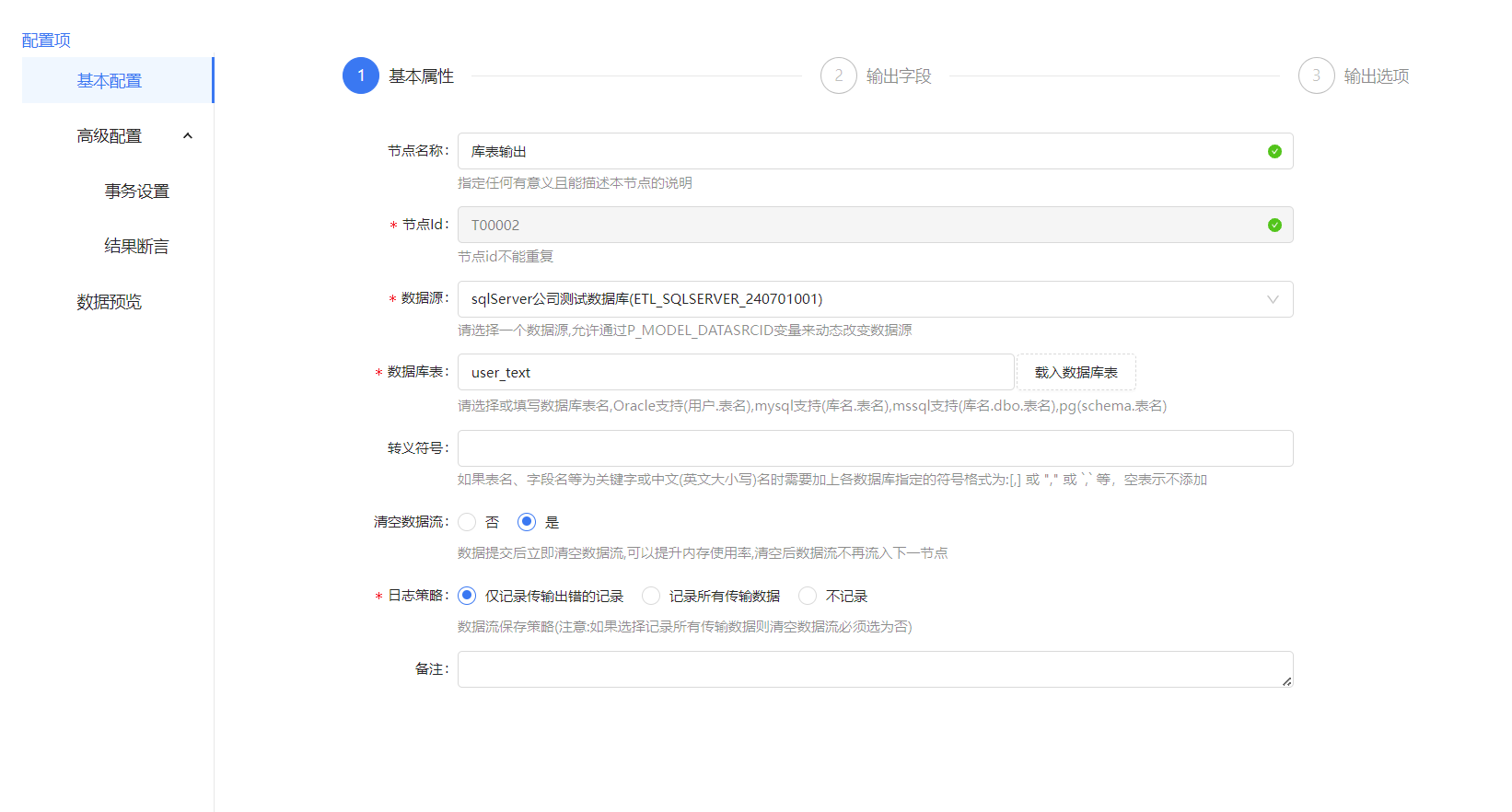Focus the 转义符号 input field
The width and height of the screenshot is (1512, 812).
pyautogui.click(x=876, y=448)
